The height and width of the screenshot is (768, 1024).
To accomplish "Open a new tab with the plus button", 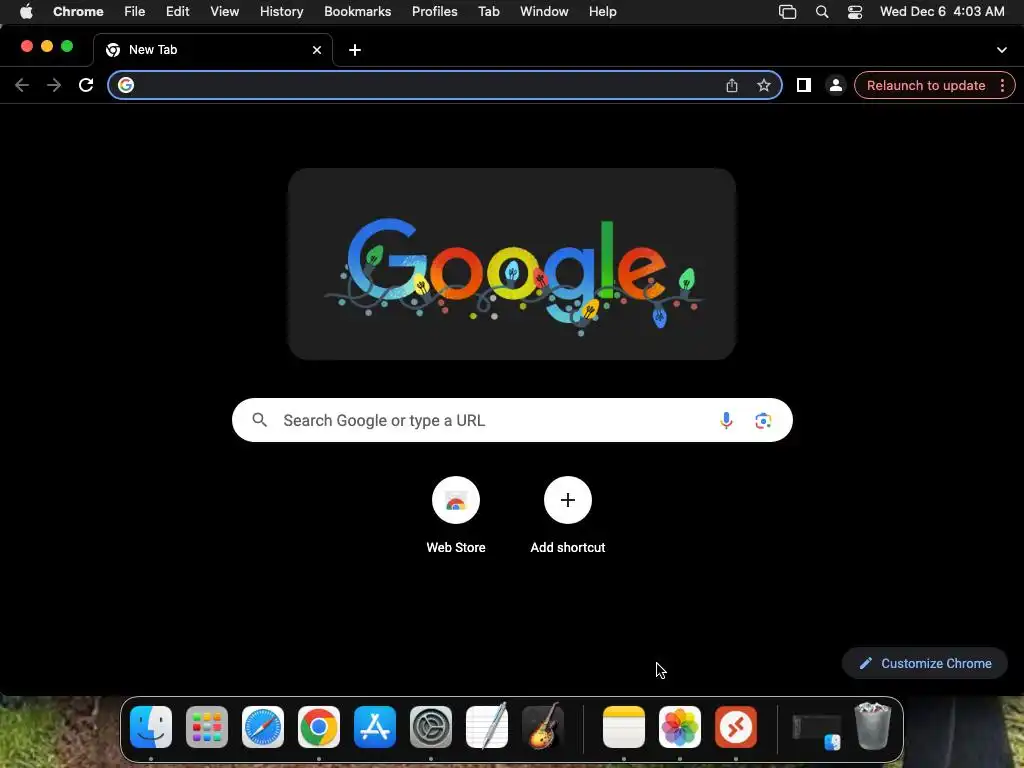I will (355, 50).
